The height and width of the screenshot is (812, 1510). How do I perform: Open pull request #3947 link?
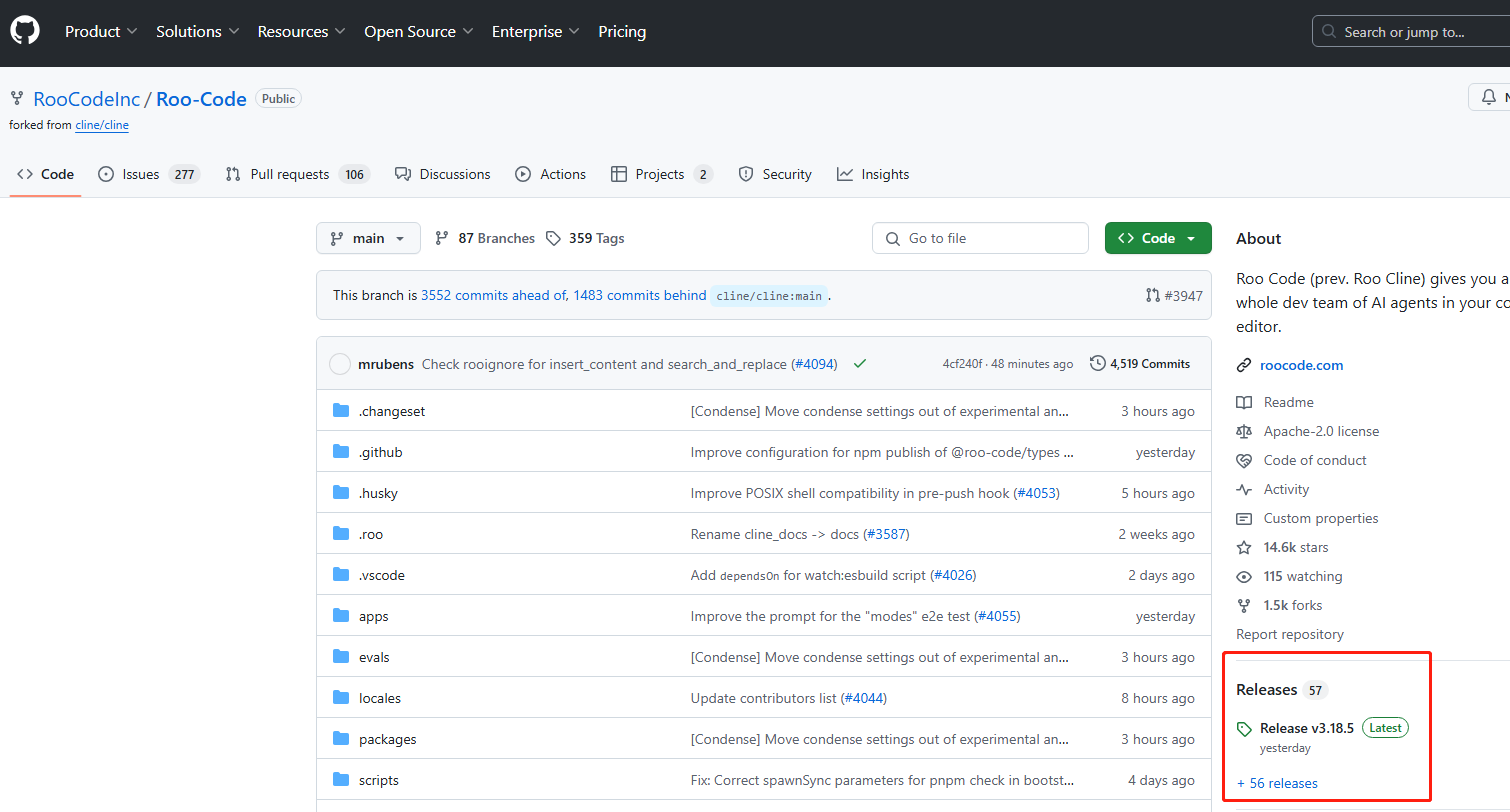pyautogui.click(x=1174, y=295)
